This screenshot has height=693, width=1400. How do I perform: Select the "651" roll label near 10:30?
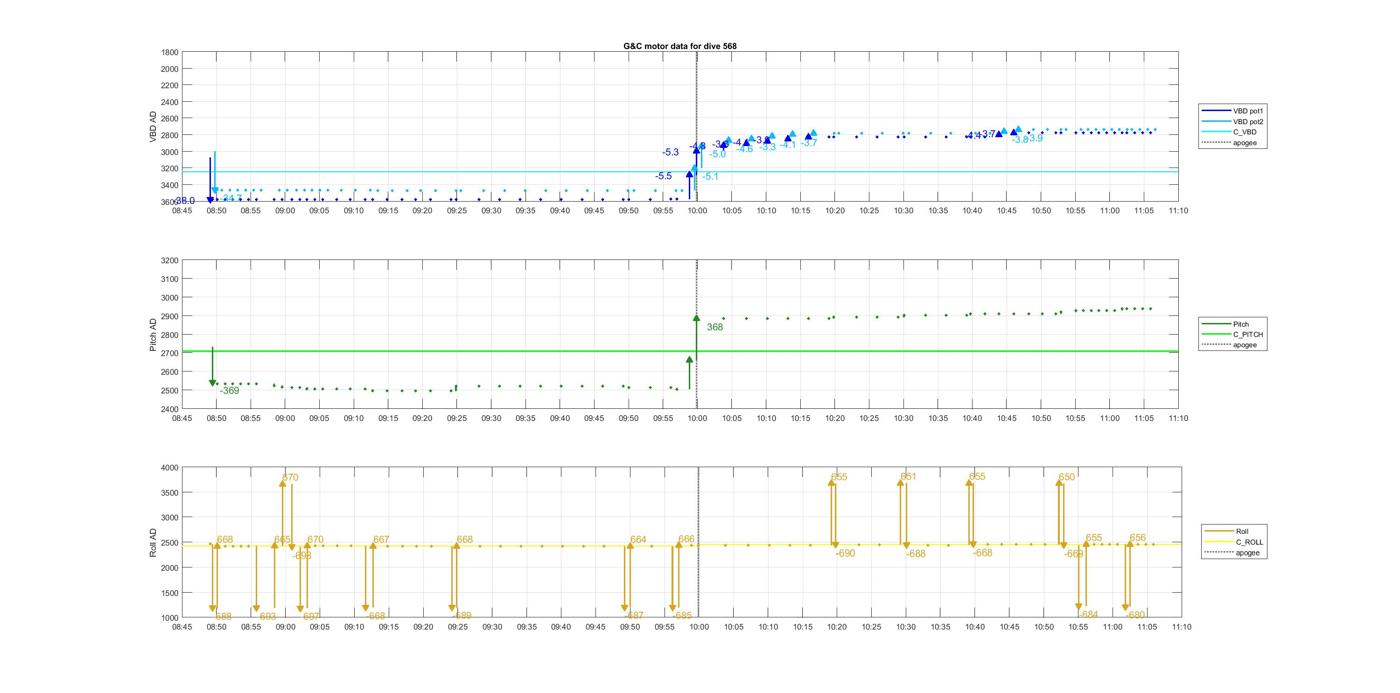click(909, 476)
